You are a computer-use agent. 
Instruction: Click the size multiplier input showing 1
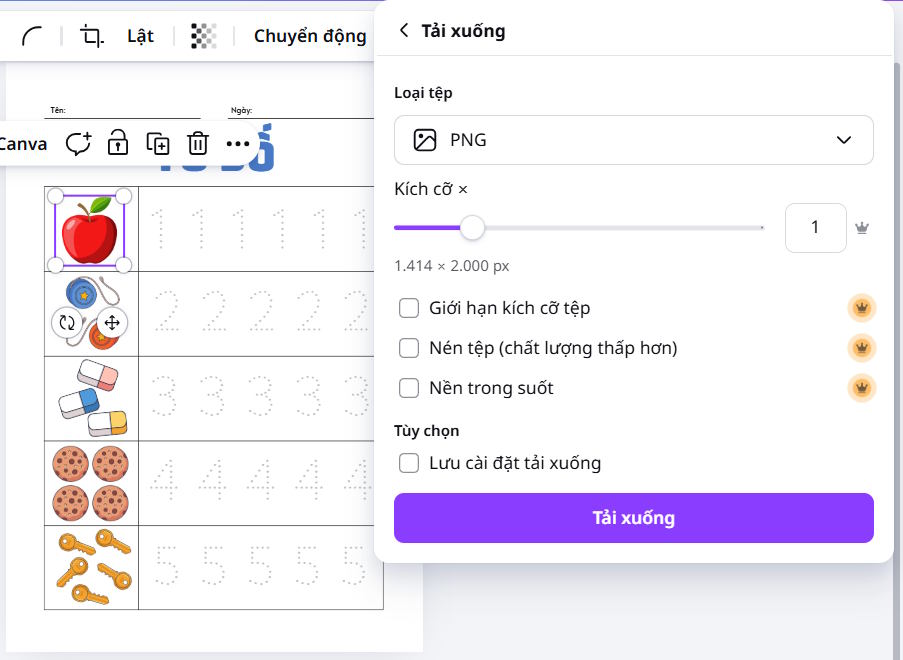[815, 228]
